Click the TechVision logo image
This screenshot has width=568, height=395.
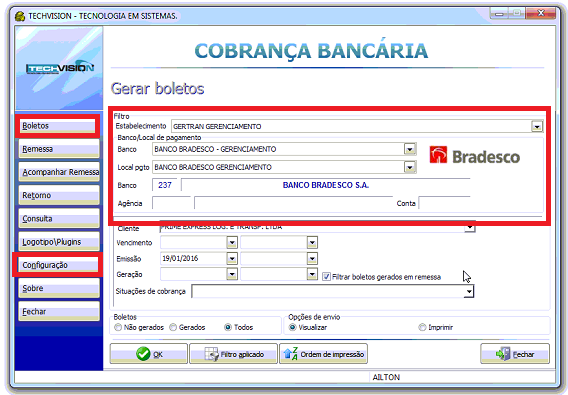pos(60,68)
